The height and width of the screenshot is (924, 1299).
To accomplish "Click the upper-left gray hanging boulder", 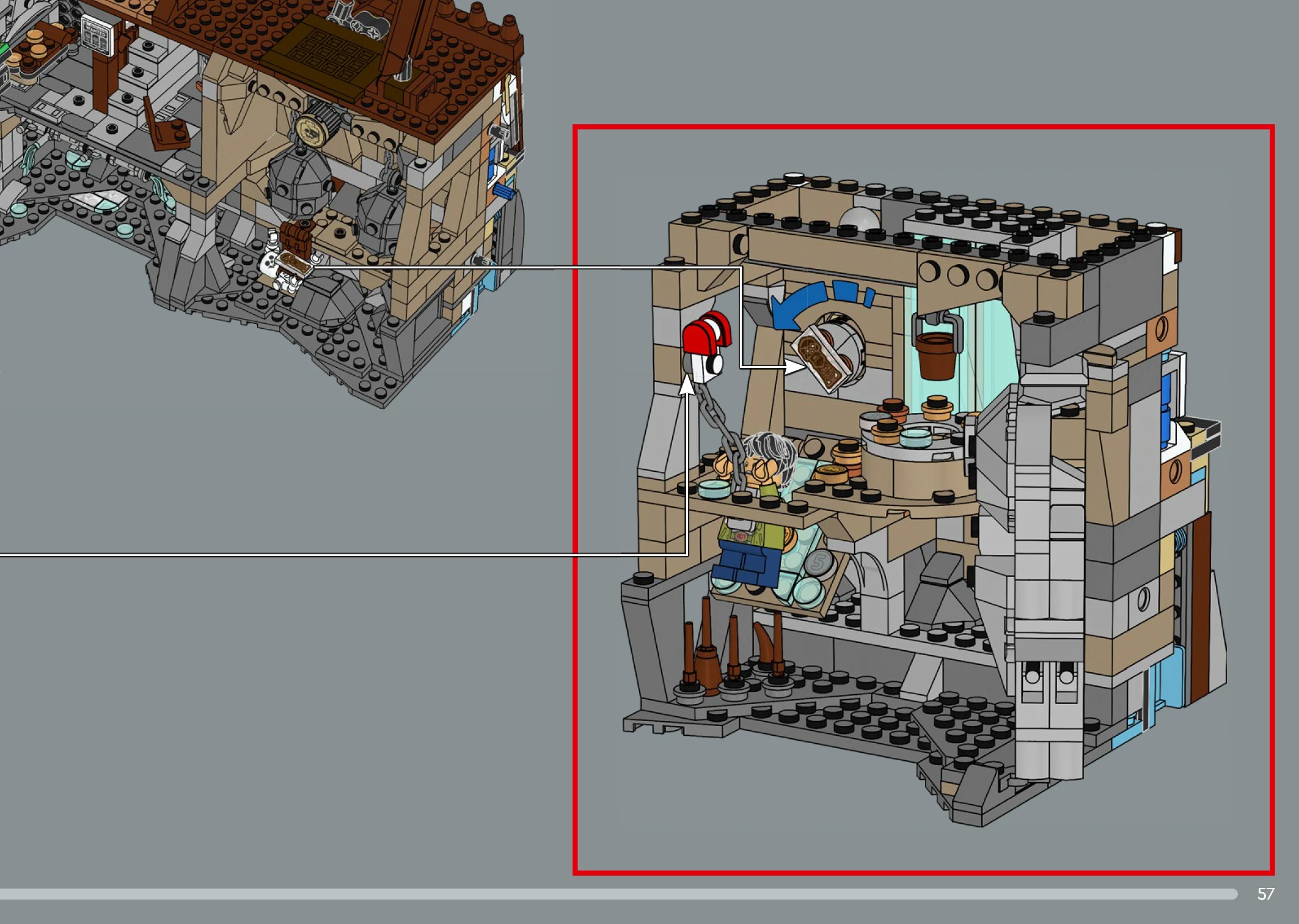I will 299,182.
